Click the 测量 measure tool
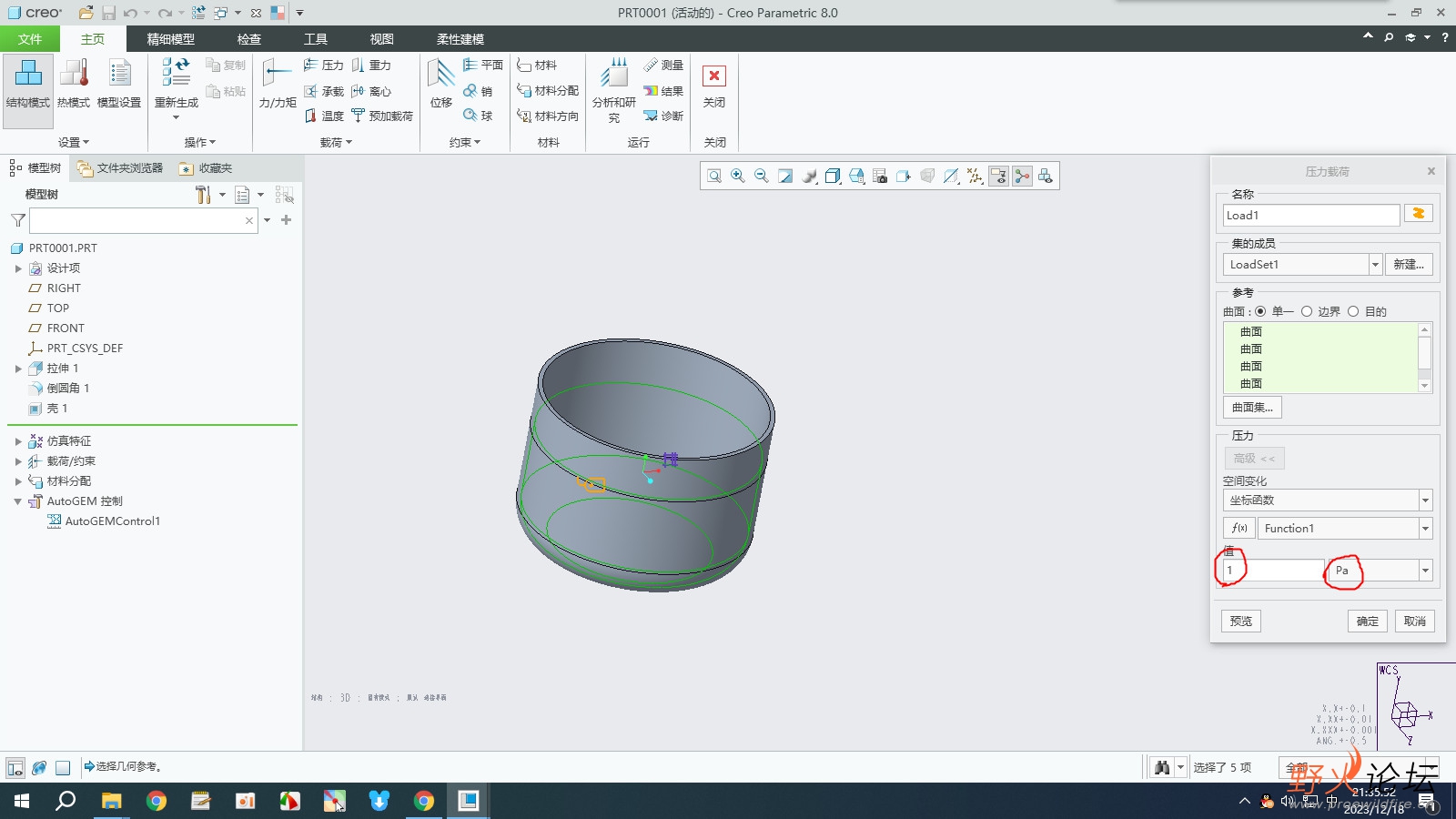The image size is (1456, 819). pyautogui.click(x=663, y=66)
